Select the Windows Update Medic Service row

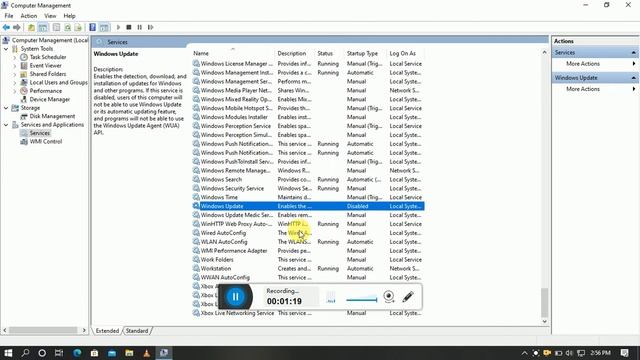pyautogui.click(x=308, y=215)
